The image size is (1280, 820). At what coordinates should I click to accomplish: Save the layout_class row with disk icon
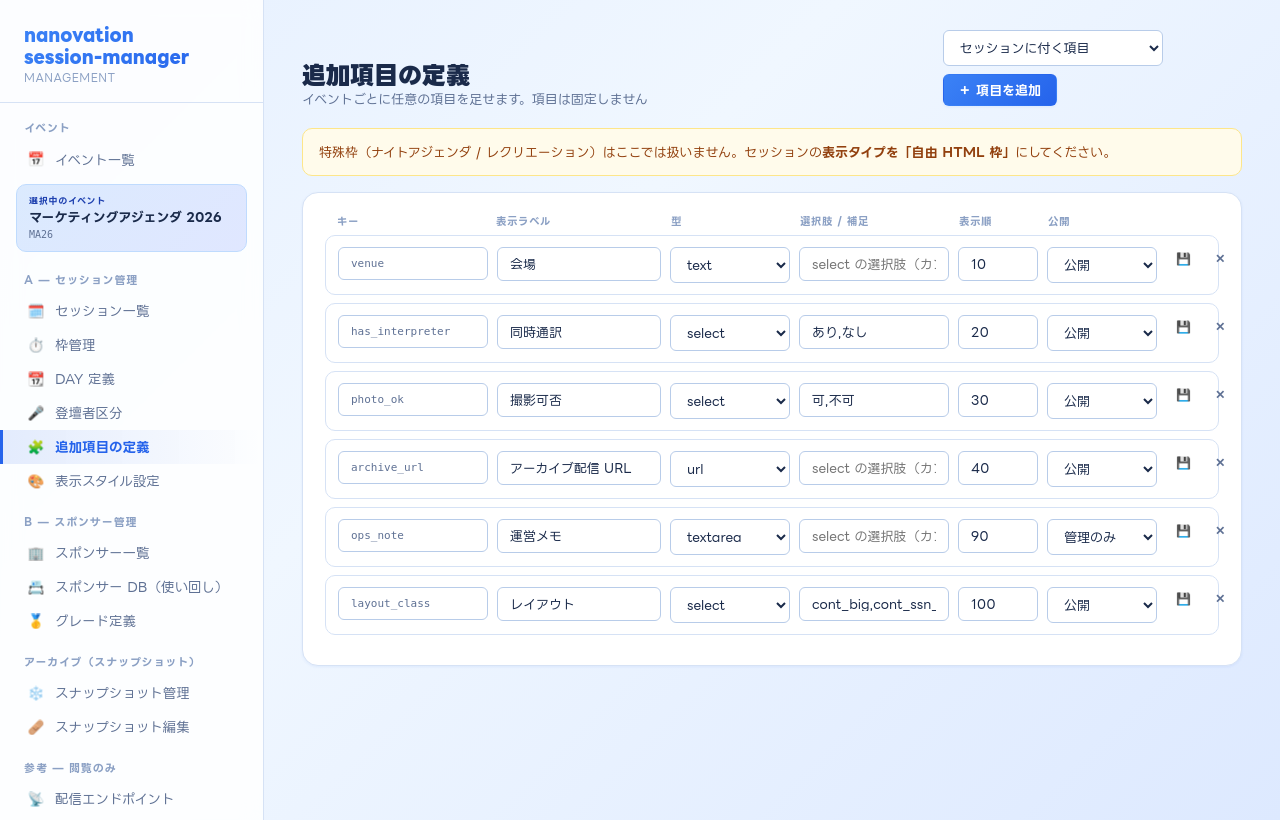tap(1183, 599)
